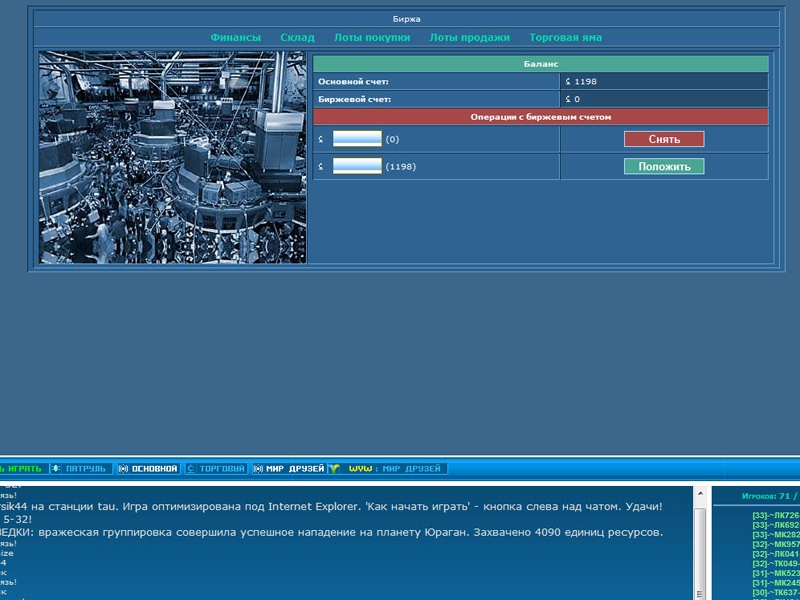Select player [31]-~МК245 in the list
The width and height of the screenshot is (800, 600).
tap(776, 583)
